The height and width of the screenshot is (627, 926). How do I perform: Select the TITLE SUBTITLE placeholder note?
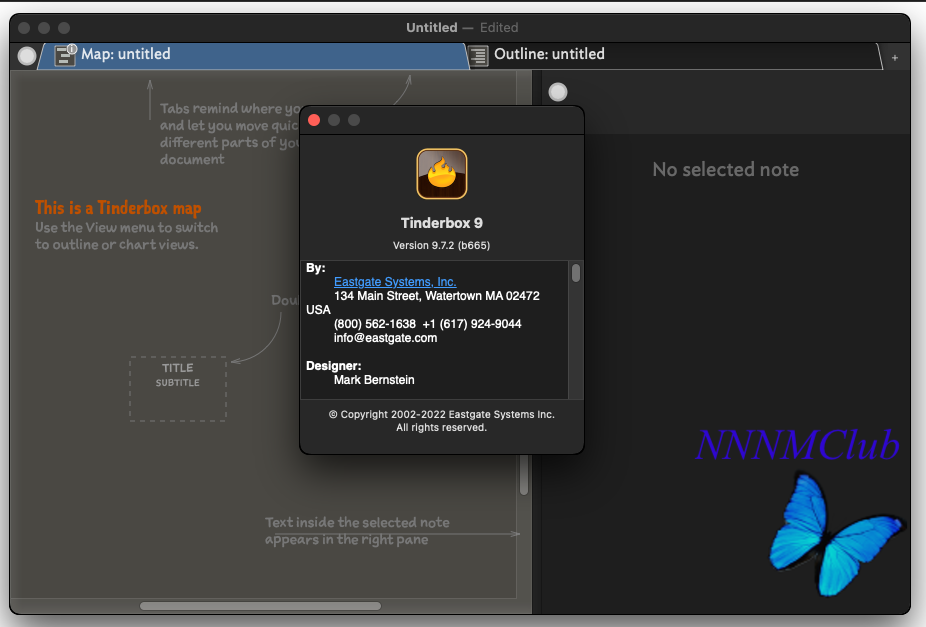pyautogui.click(x=178, y=388)
